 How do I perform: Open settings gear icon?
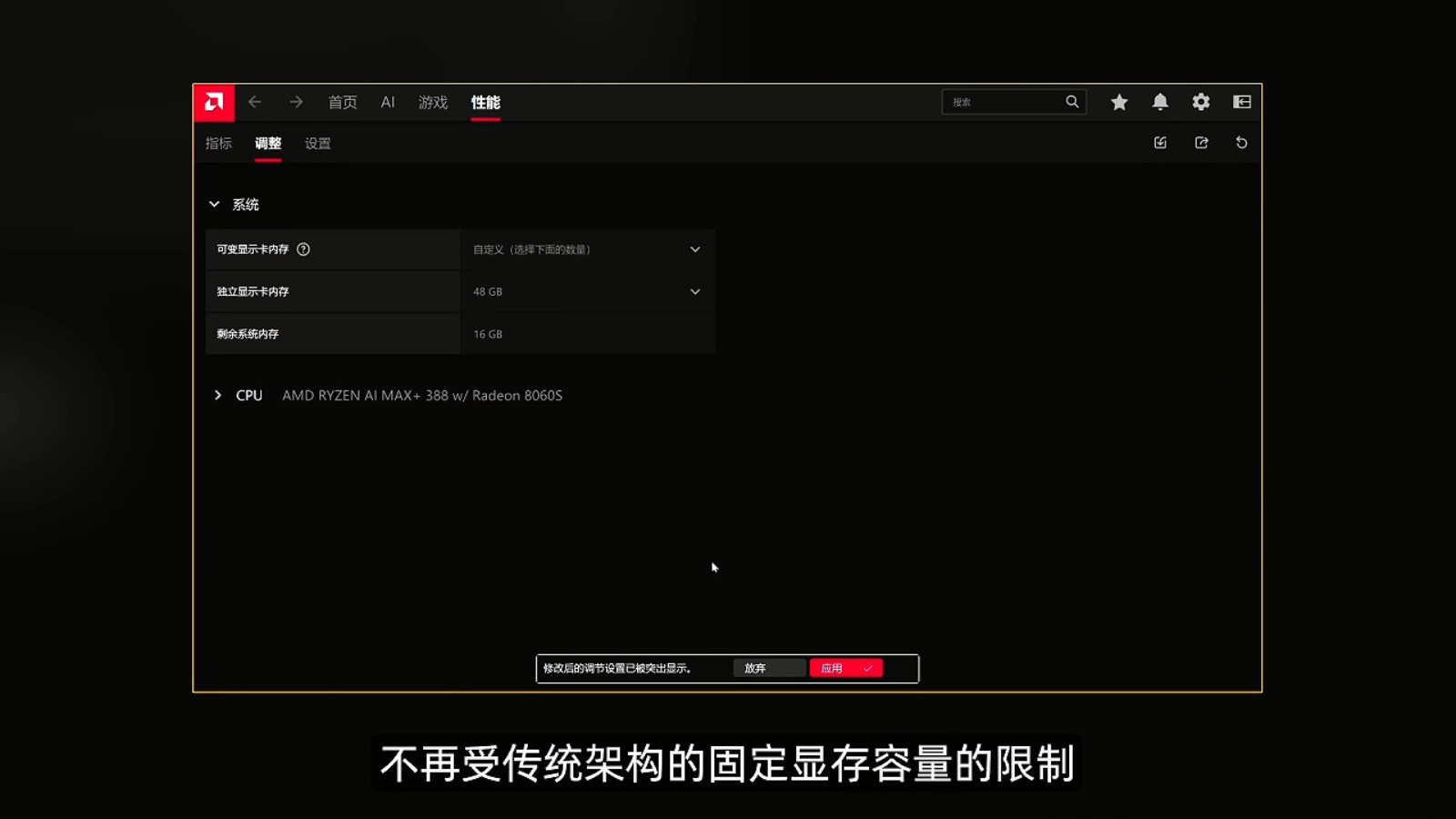(x=1201, y=102)
